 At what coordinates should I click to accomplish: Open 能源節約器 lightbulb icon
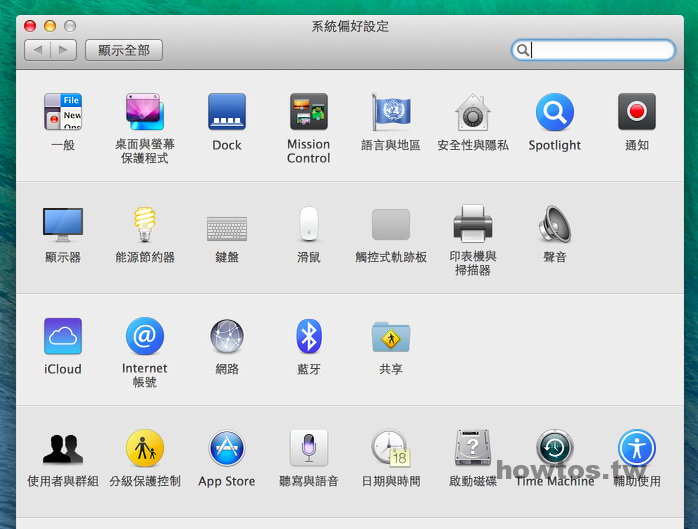coord(145,224)
